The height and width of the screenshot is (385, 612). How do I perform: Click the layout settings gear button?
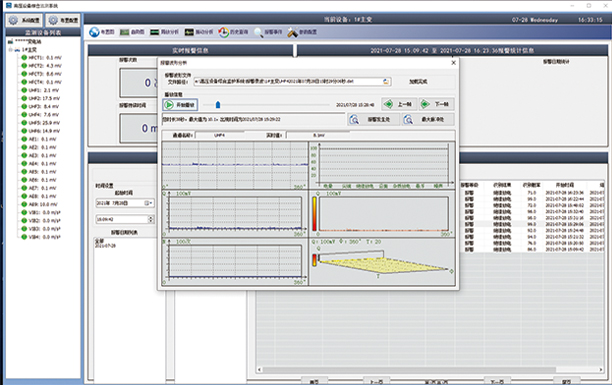click(63, 20)
